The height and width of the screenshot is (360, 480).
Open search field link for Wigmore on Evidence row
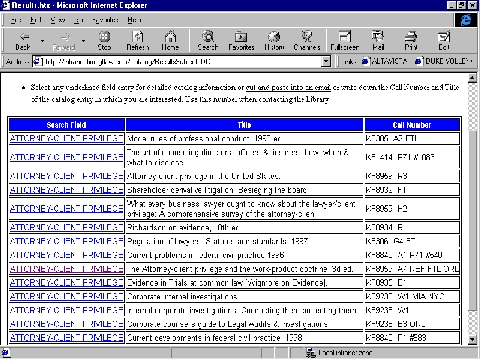pyautogui.click(x=66, y=283)
